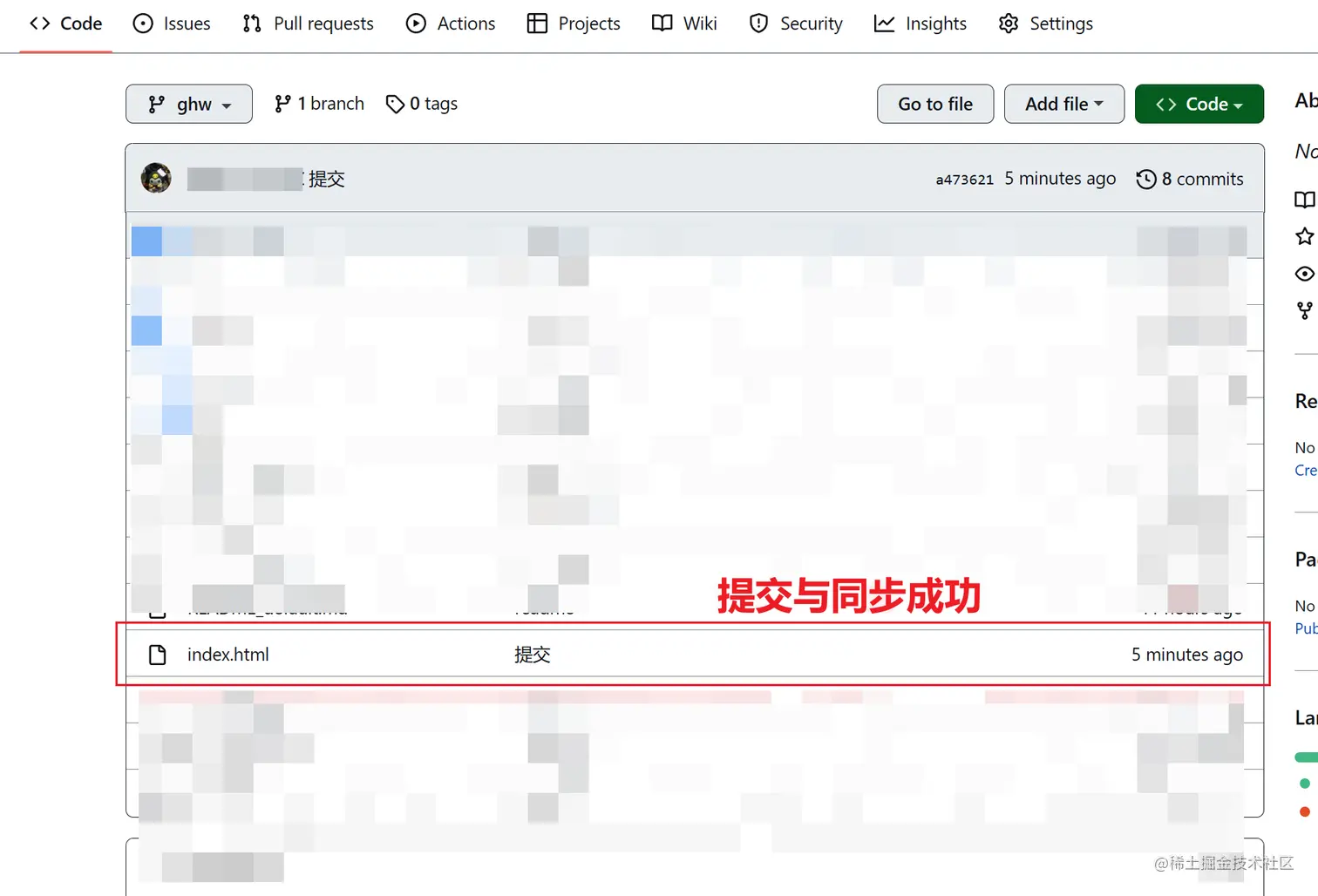Go to the Actions tab
Image resolution: width=1318 pixels, height=896 pixels.
pos(451,24)
